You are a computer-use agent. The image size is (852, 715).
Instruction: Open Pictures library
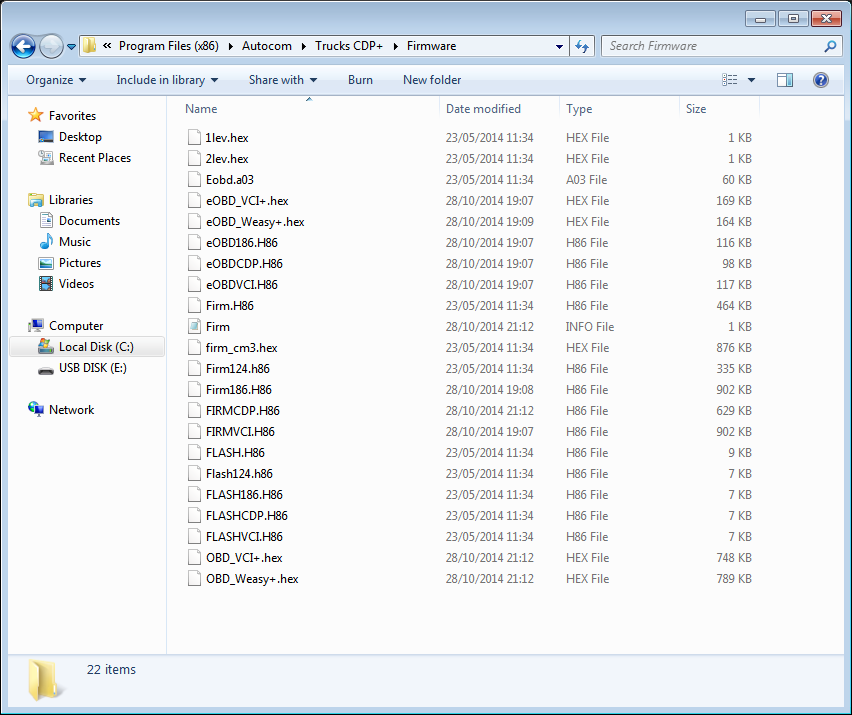[x=79, y=263]
